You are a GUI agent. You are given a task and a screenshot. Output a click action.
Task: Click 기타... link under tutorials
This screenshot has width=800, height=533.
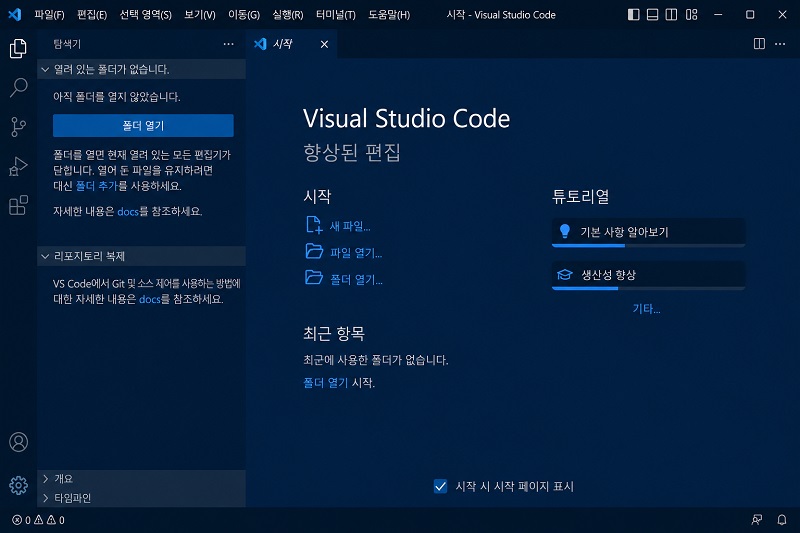(x=646, y=309)
